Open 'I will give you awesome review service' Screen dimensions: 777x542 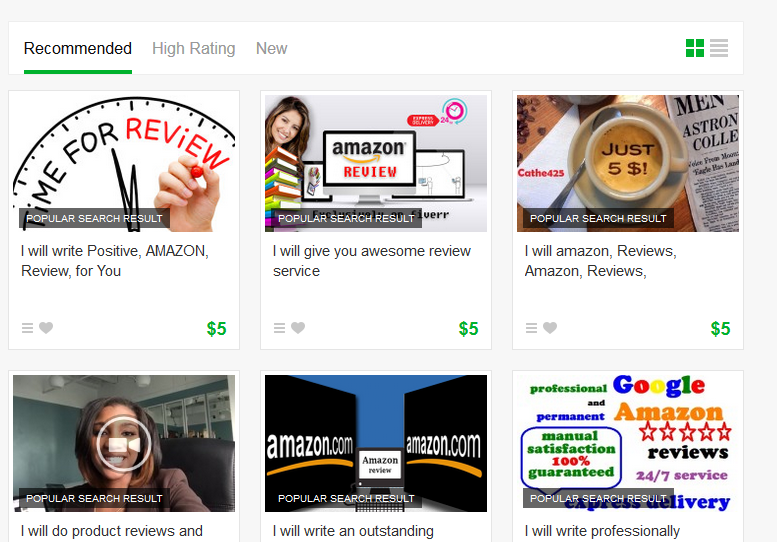point(372,261)
